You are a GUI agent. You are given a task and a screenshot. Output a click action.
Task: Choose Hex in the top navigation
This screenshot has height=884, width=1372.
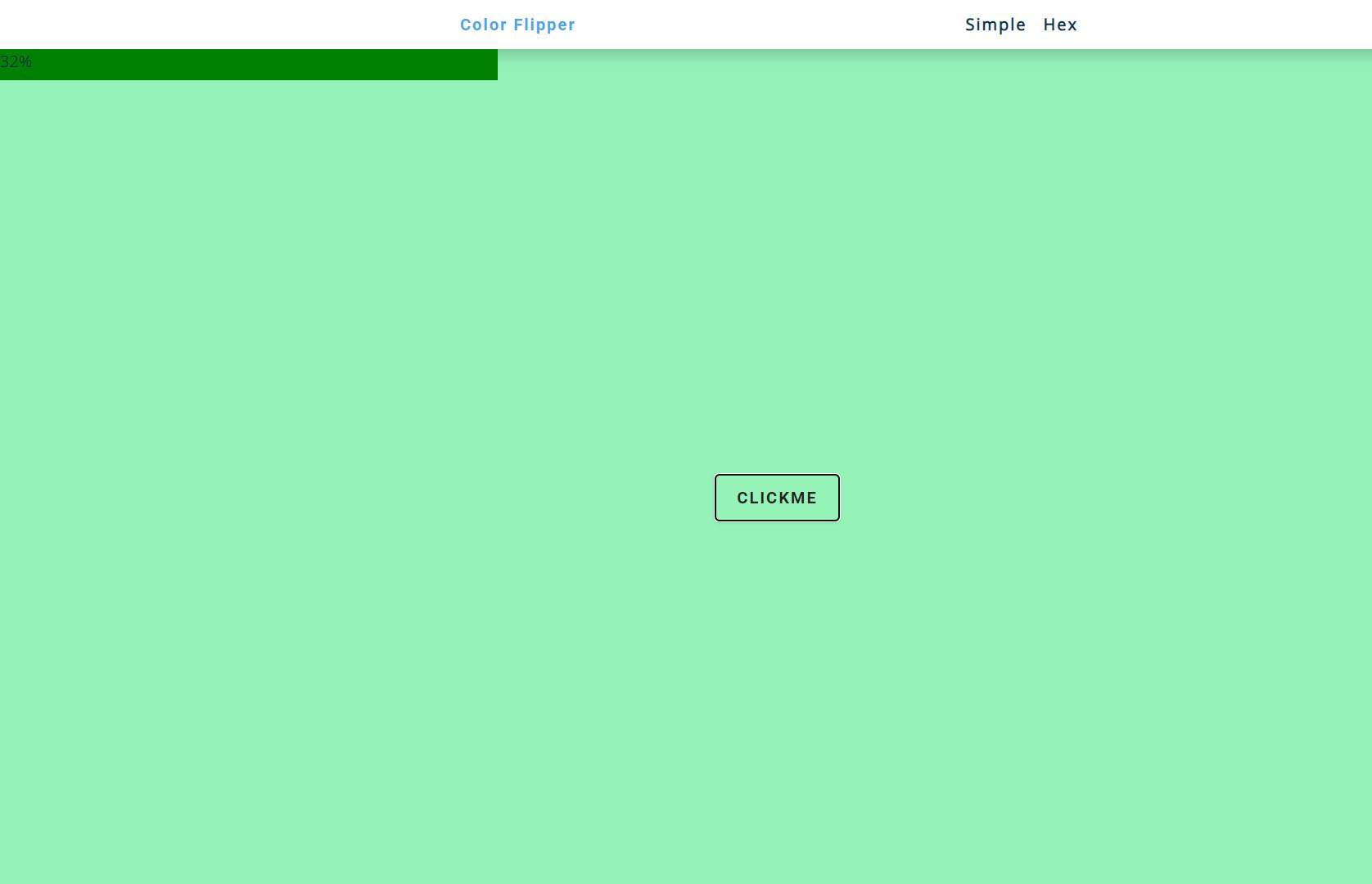pyautogui.click(x=1060, y=25)
